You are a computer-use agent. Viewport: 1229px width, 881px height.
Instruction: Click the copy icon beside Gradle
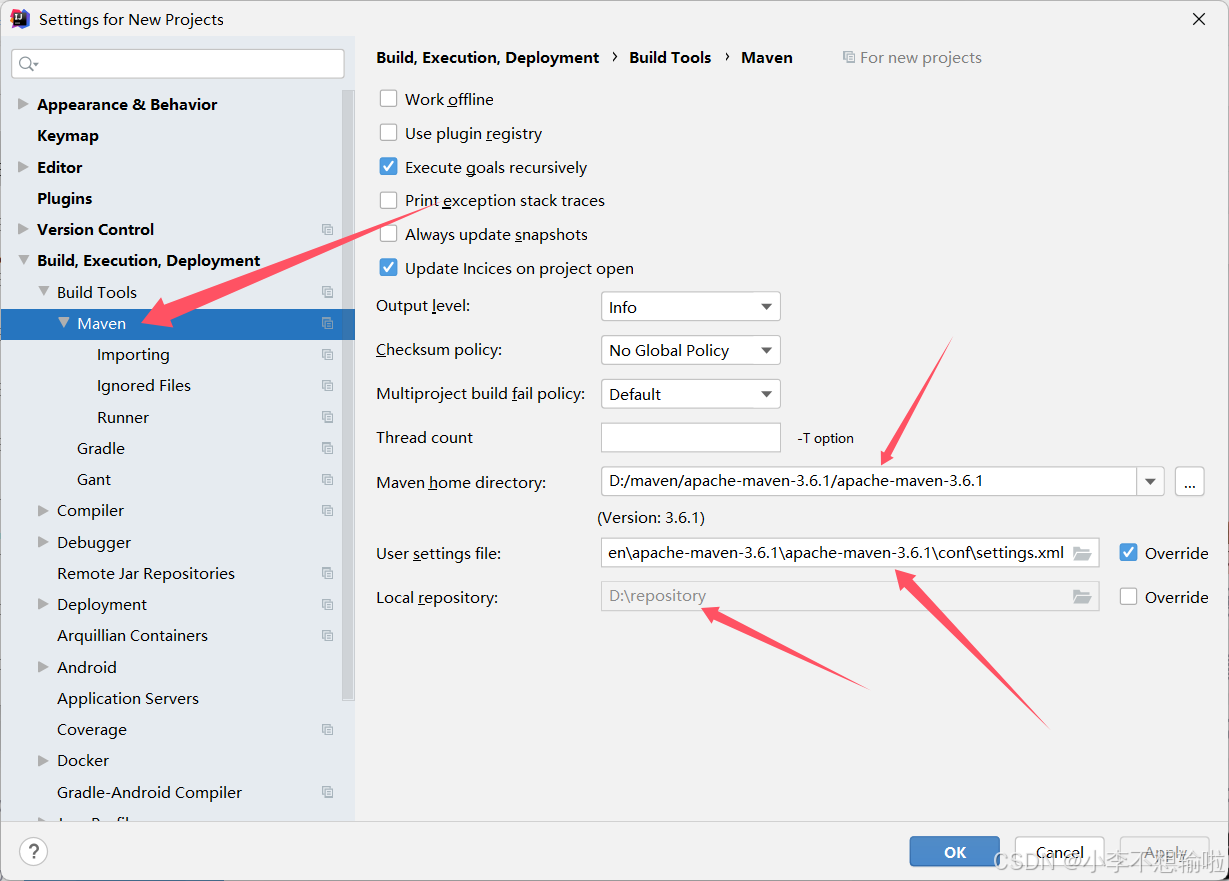[327, 448]
